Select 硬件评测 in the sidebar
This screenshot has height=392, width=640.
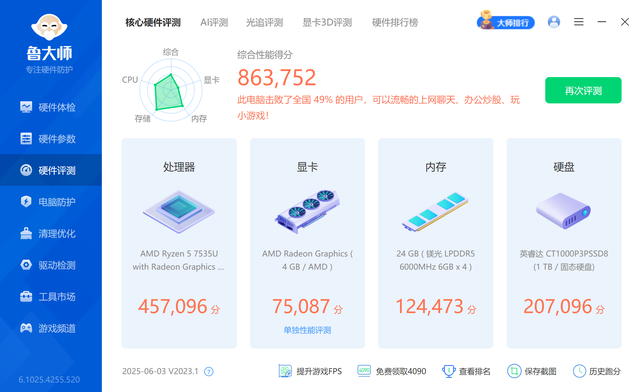coord(51,170)
